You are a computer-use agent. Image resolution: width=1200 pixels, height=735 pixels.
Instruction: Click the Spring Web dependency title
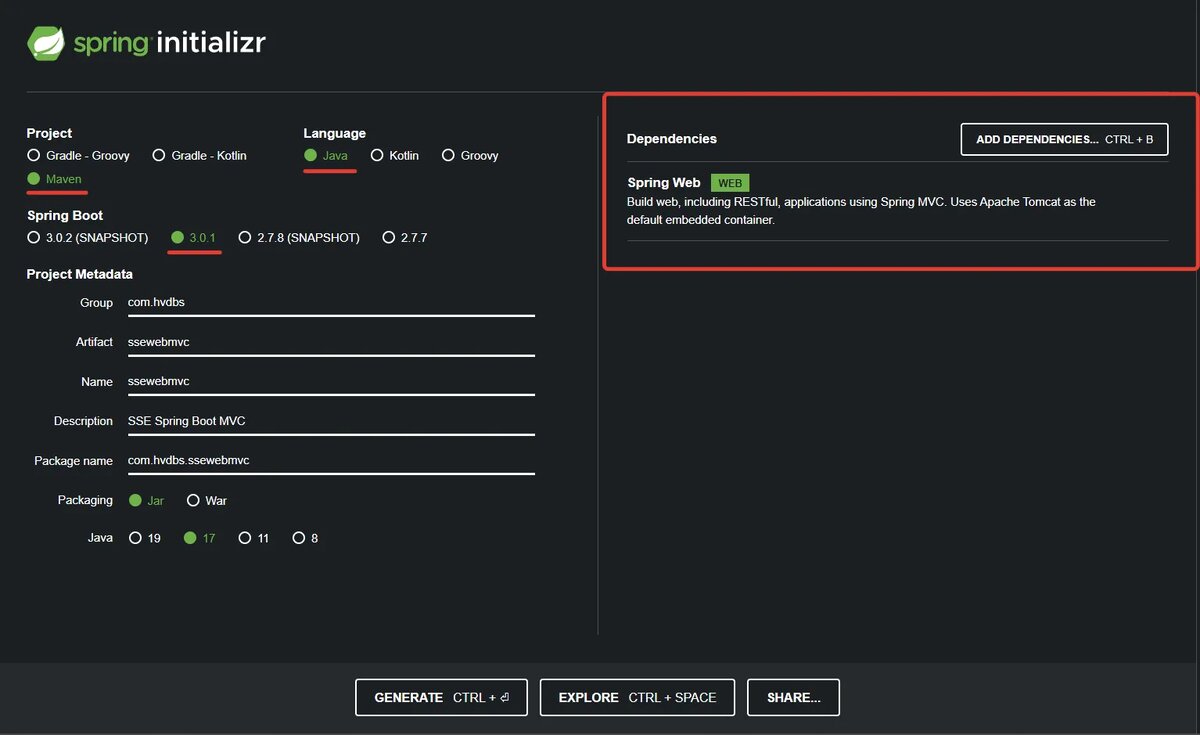pyautogui.click(x=664, y=183)
